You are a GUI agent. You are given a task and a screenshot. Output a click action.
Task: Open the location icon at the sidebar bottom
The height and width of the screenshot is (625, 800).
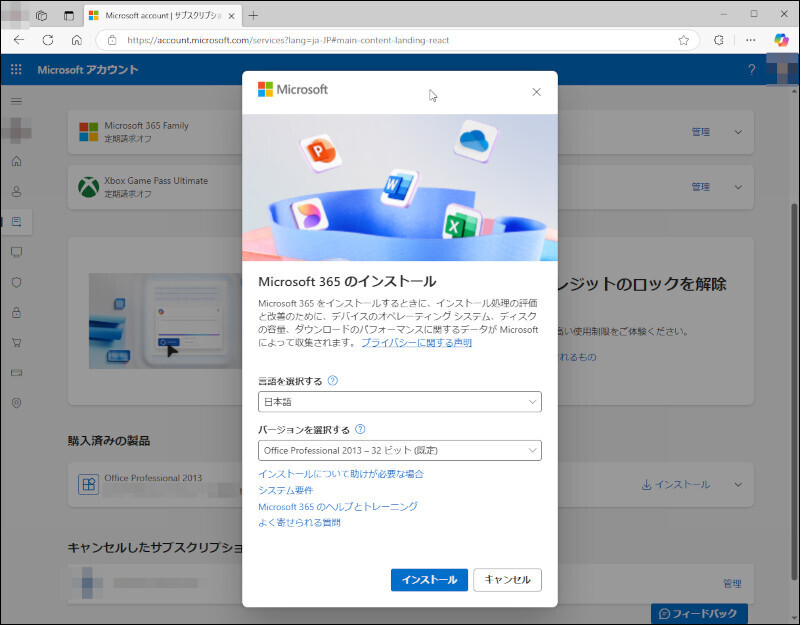coord(16,403)
